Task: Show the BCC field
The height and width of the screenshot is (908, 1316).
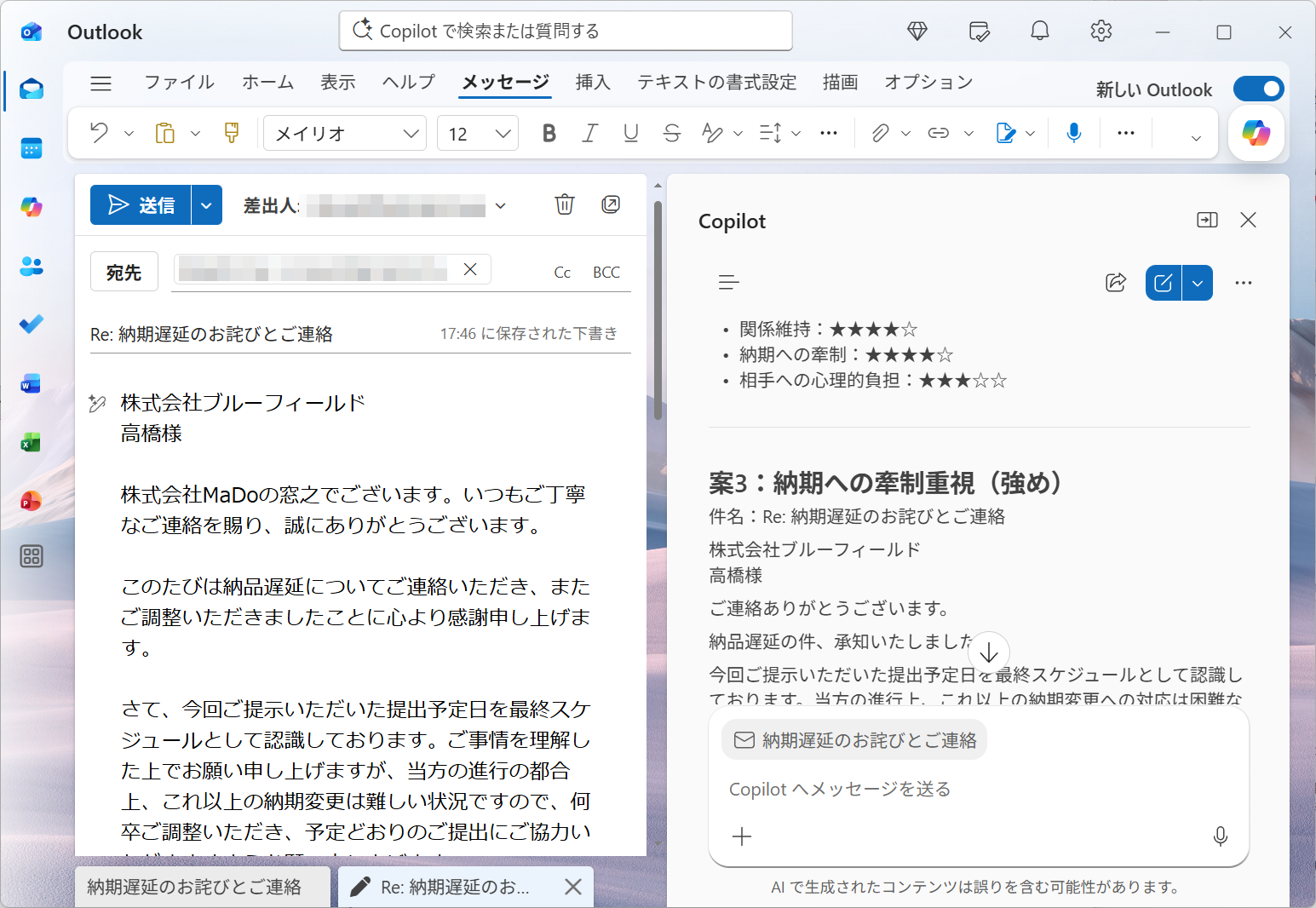Action: pyautogui.click(x=606, y=273)
